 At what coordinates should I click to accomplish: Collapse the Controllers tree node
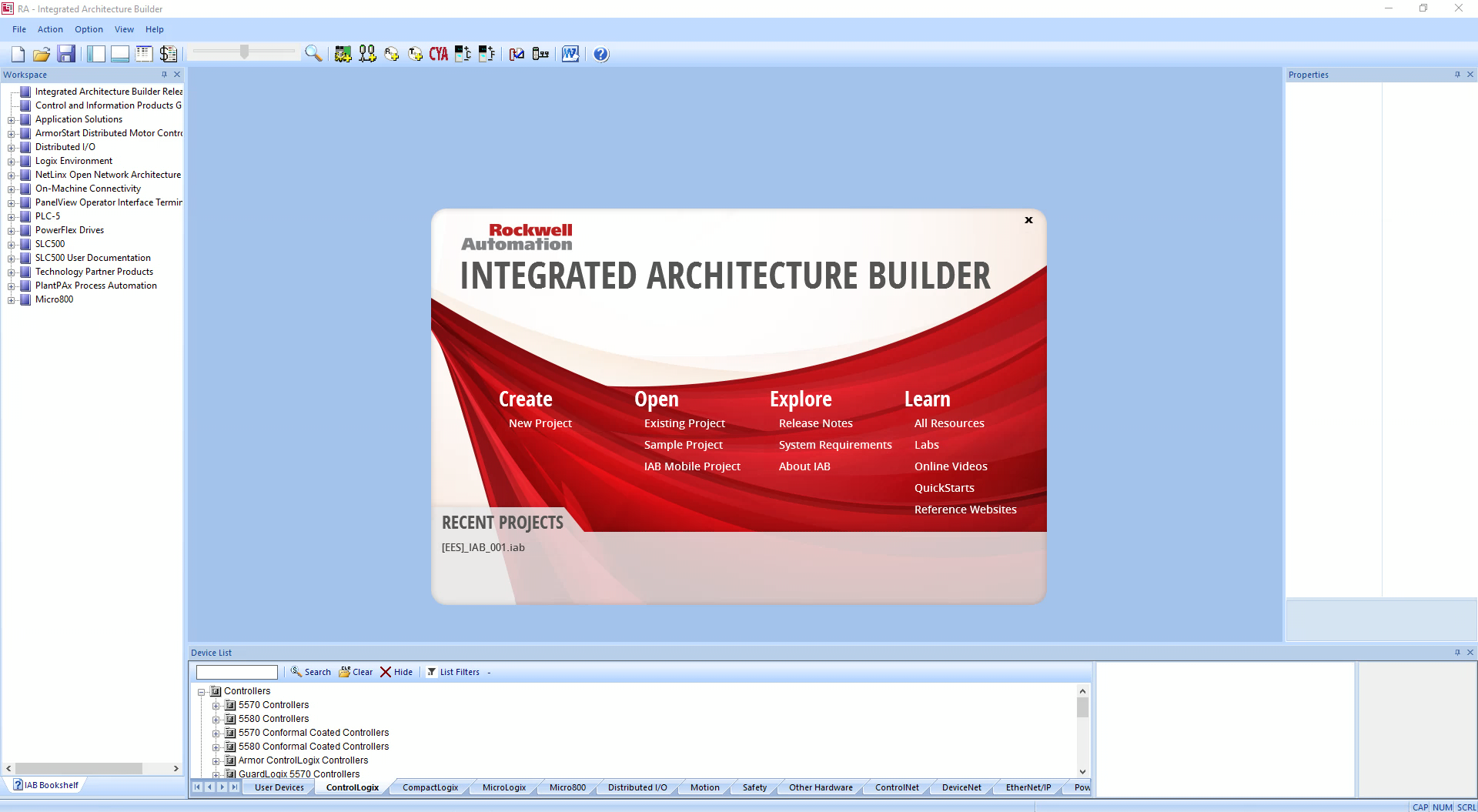coord(202,692)
